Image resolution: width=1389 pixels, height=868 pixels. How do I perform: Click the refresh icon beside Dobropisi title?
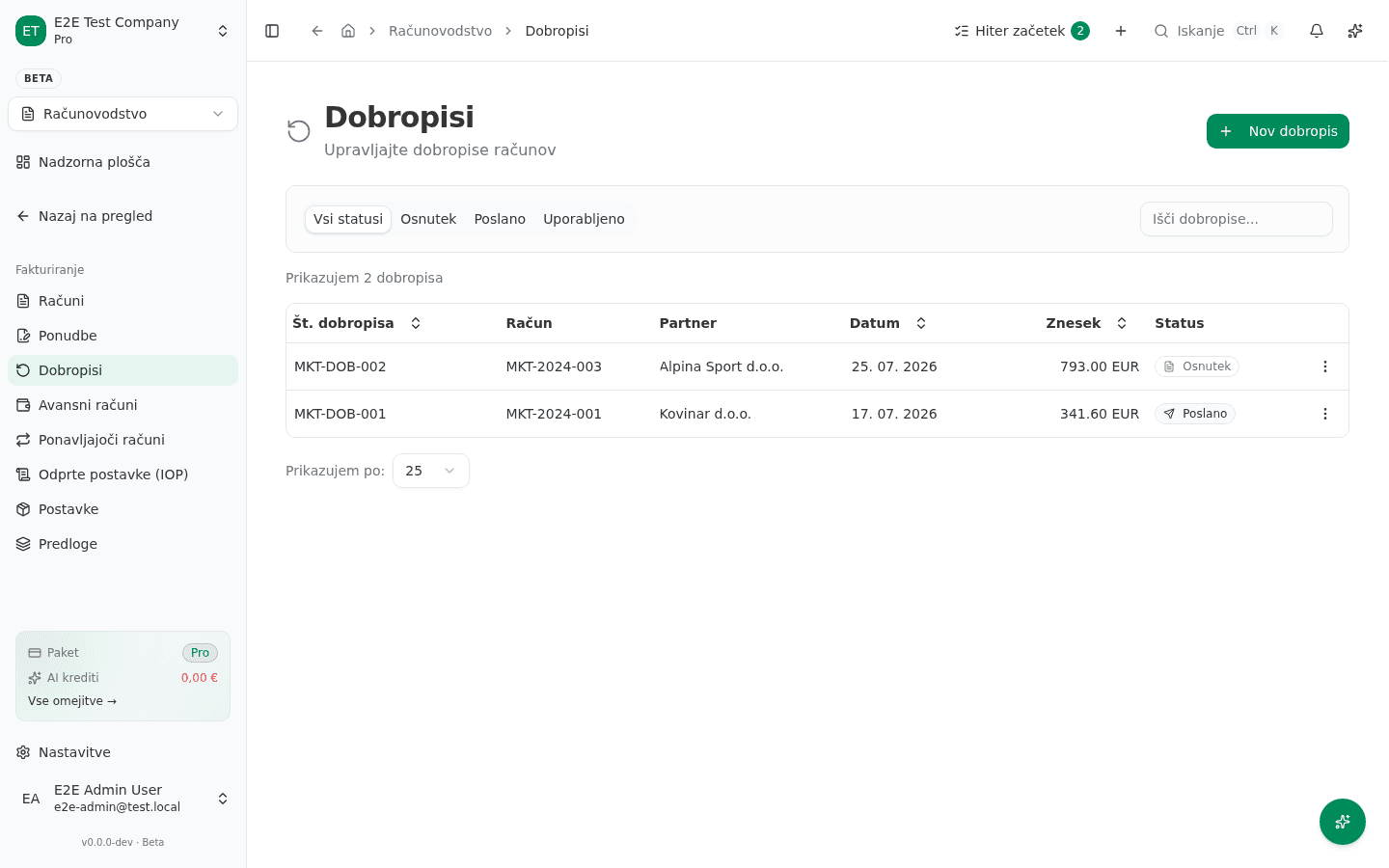click(299, 131)
